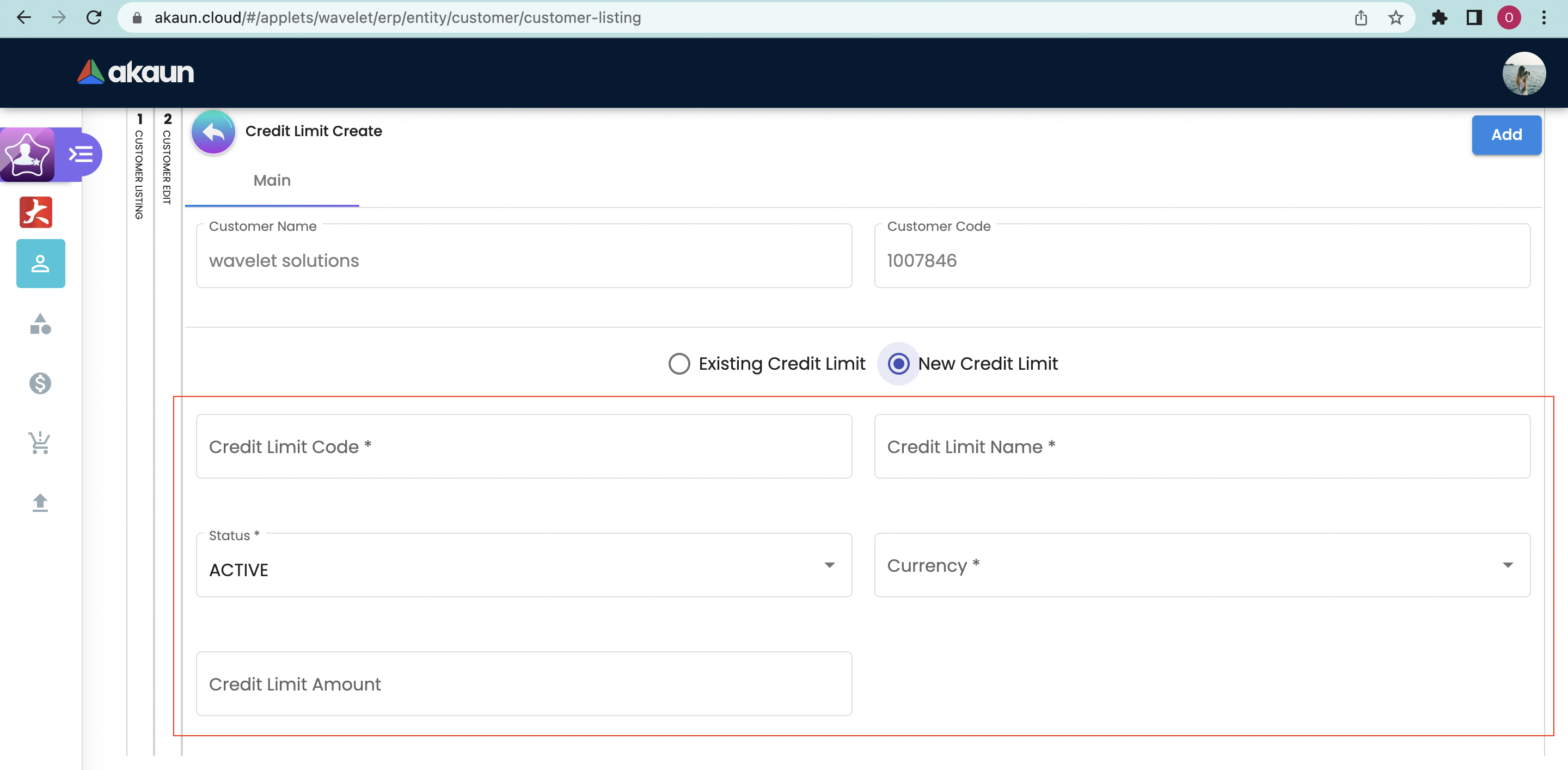
Task: Toggle the purple sidebar menu collapse icon
Action: click(x=81, y=154)
